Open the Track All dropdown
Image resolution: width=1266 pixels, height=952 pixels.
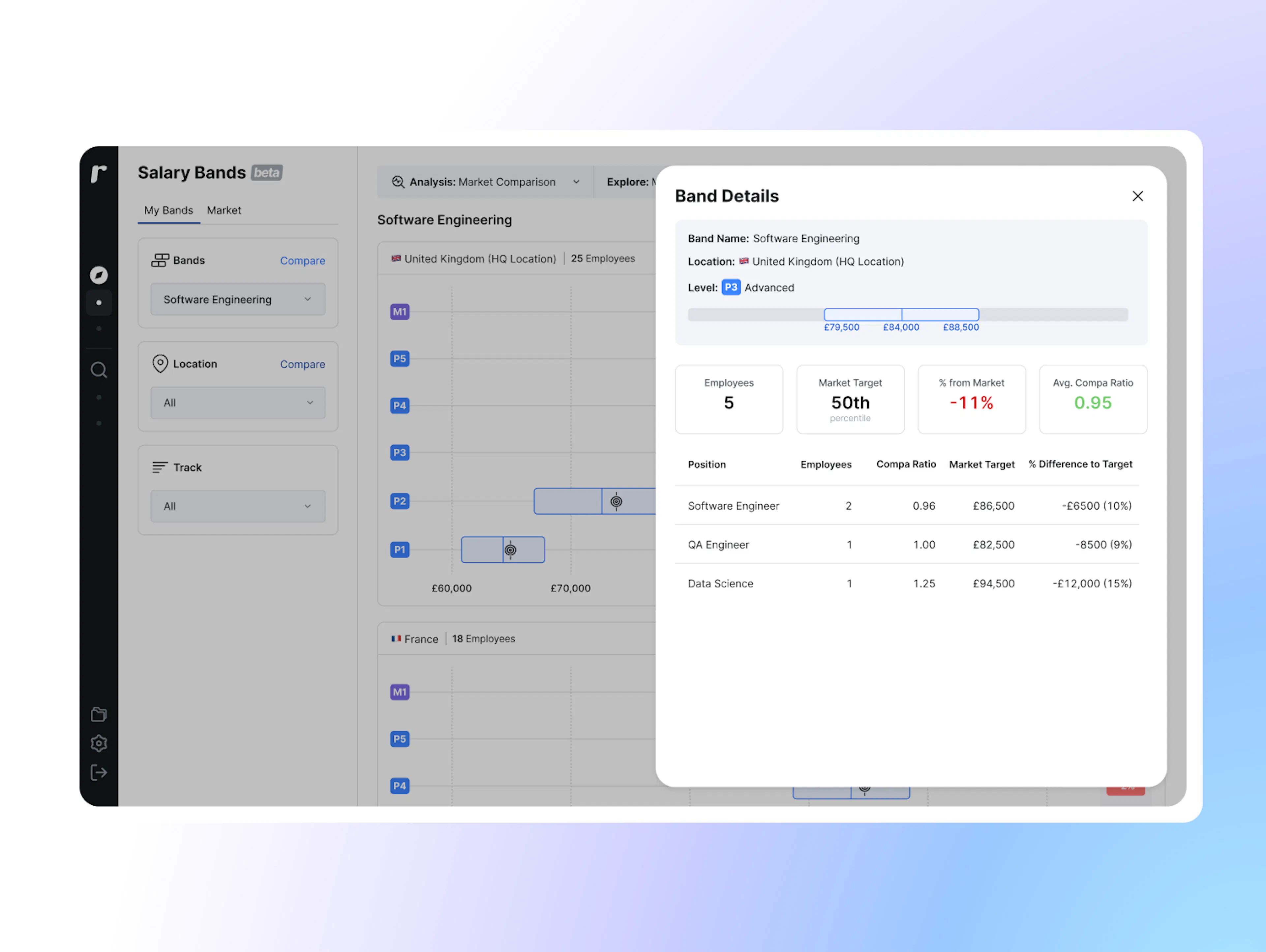[x=238, y=506]
